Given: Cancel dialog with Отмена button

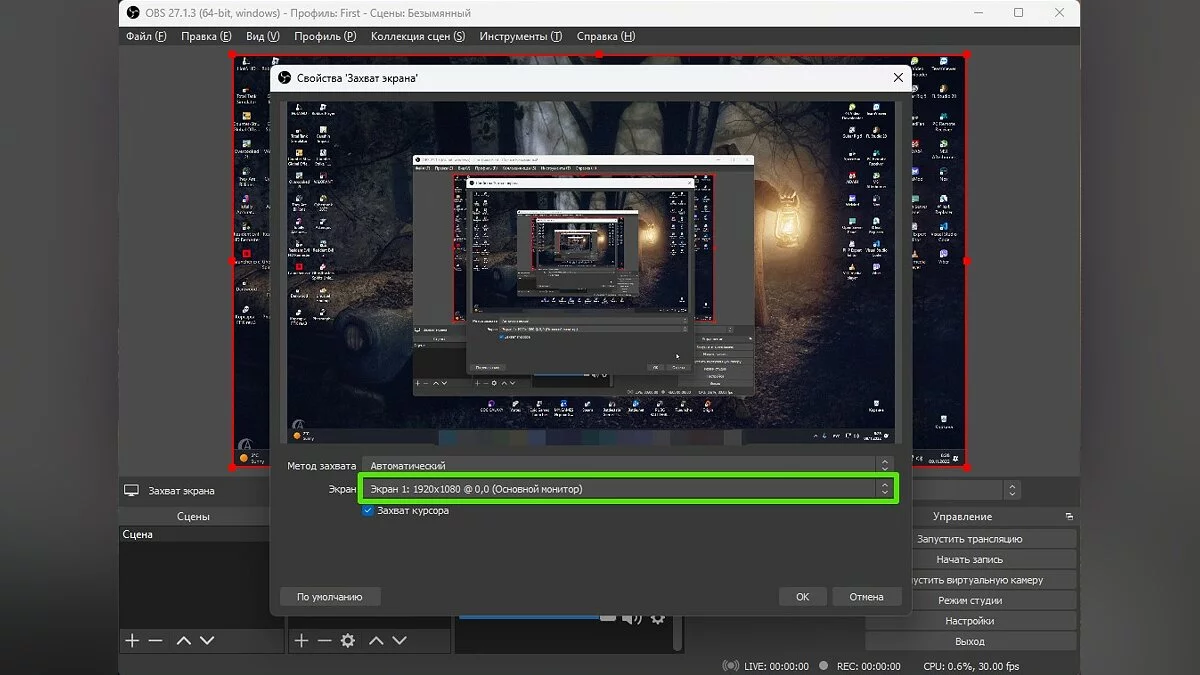Looking at the screenshot, I should coord(867,597).
